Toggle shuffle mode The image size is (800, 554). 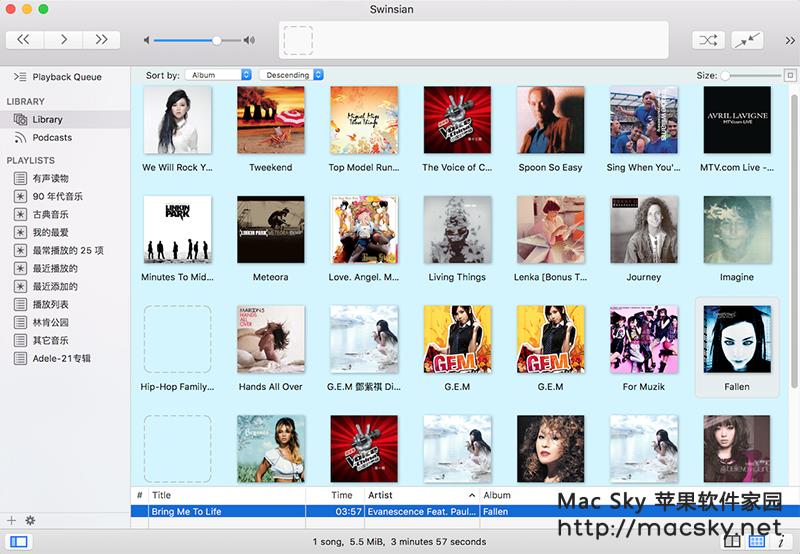click(708, 40)
